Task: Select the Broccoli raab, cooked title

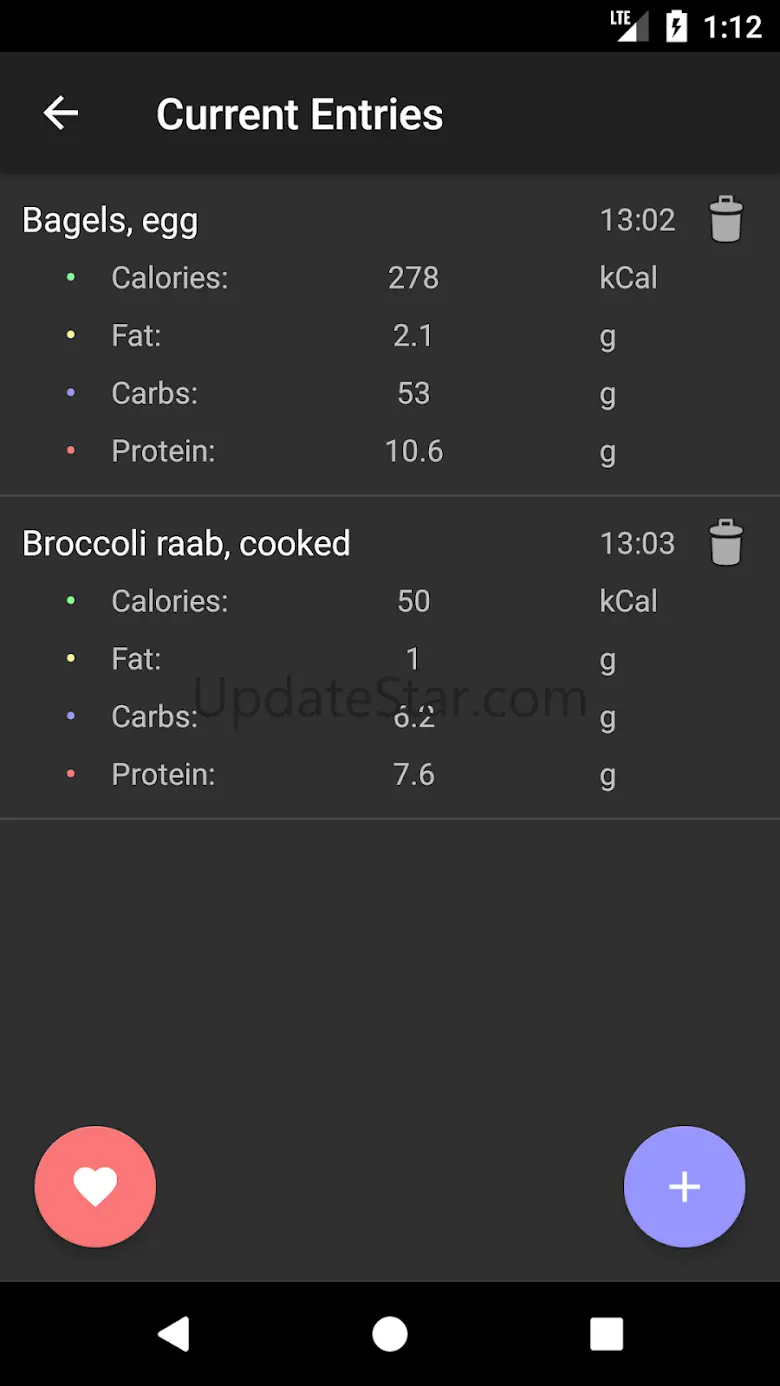Action: (x=186, y=544)
